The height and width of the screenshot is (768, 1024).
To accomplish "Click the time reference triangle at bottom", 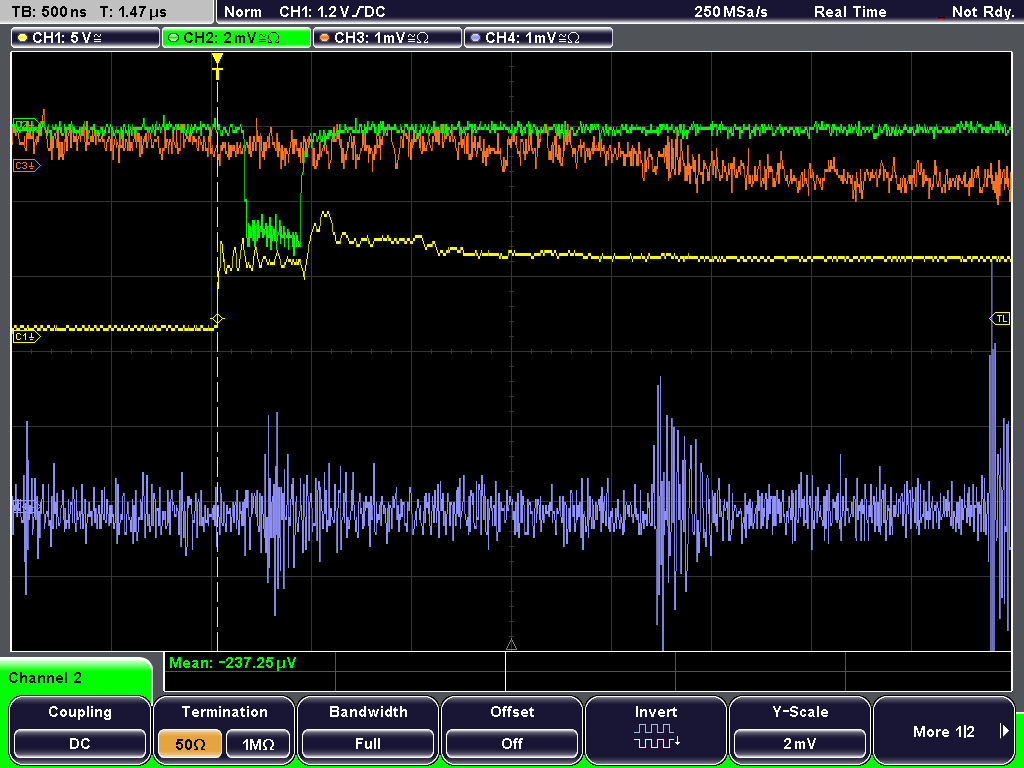I will pos(511,645).
